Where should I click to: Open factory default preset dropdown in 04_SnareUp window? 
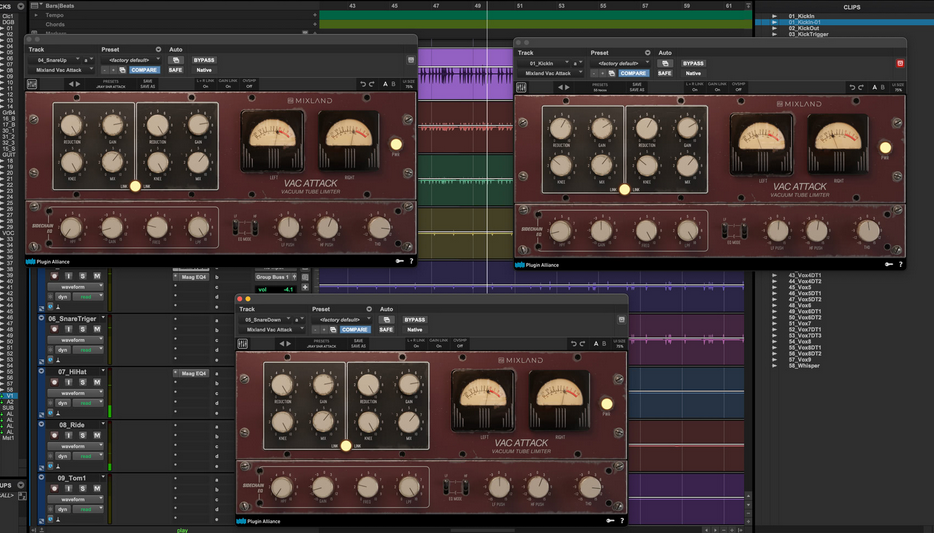pyautogui.click(x=130, y=60)
